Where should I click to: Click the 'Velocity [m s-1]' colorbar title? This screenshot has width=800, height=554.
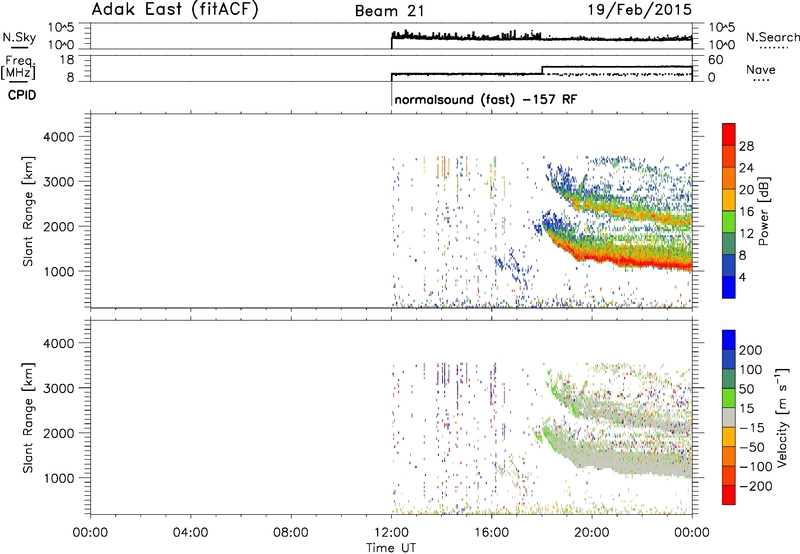click(x=781, y=418)
